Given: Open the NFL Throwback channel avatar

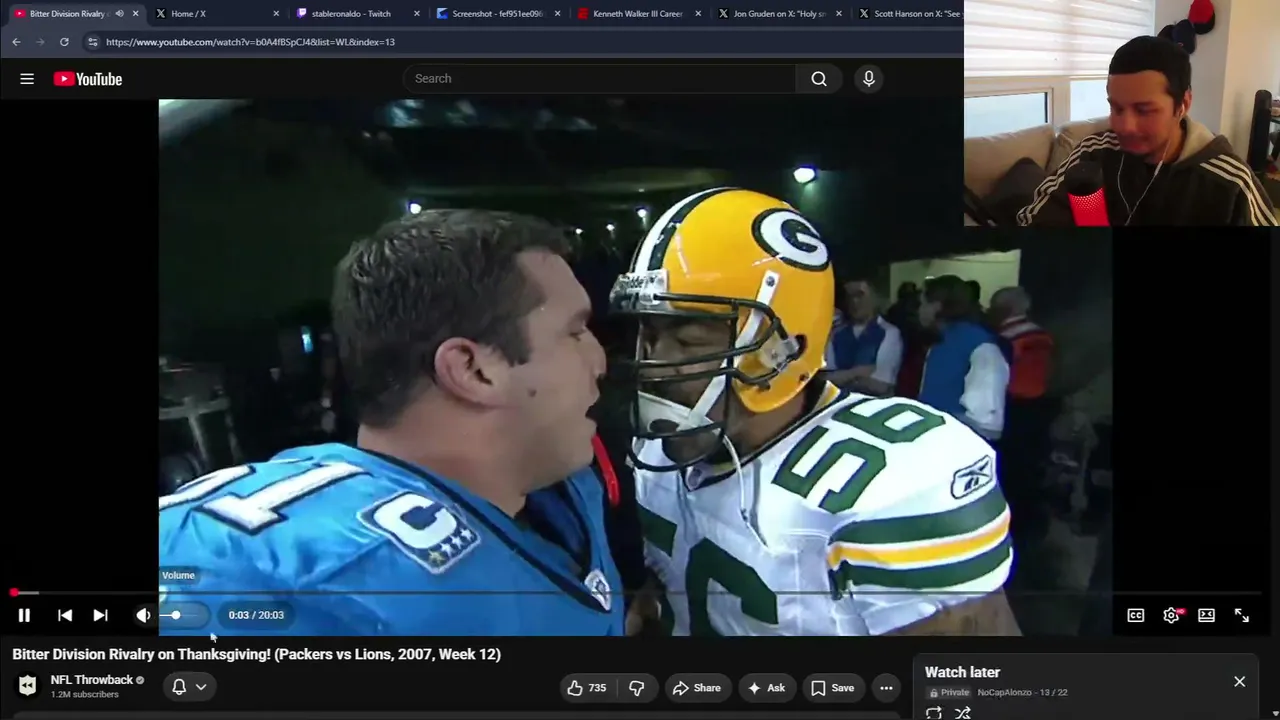Looking at the screenshot, I should point(27,686).
